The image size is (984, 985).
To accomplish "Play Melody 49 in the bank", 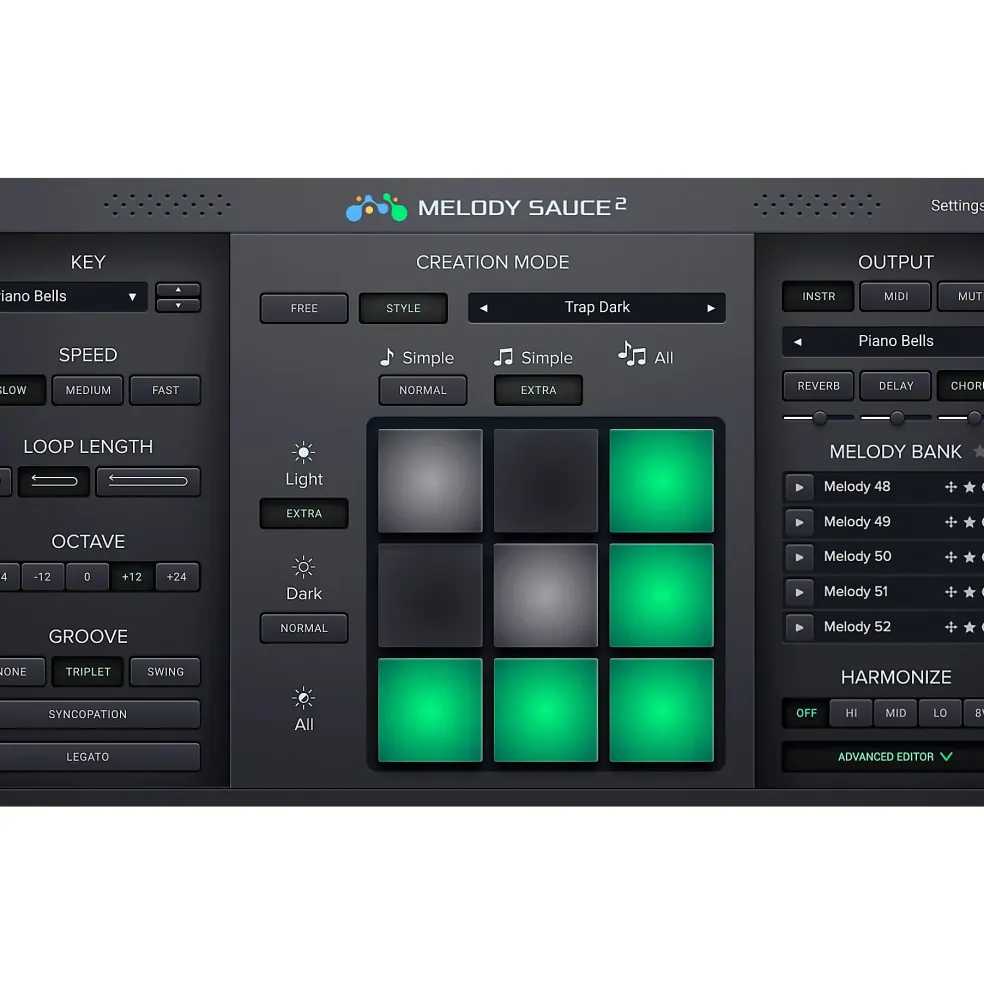I will pos(799,522).
